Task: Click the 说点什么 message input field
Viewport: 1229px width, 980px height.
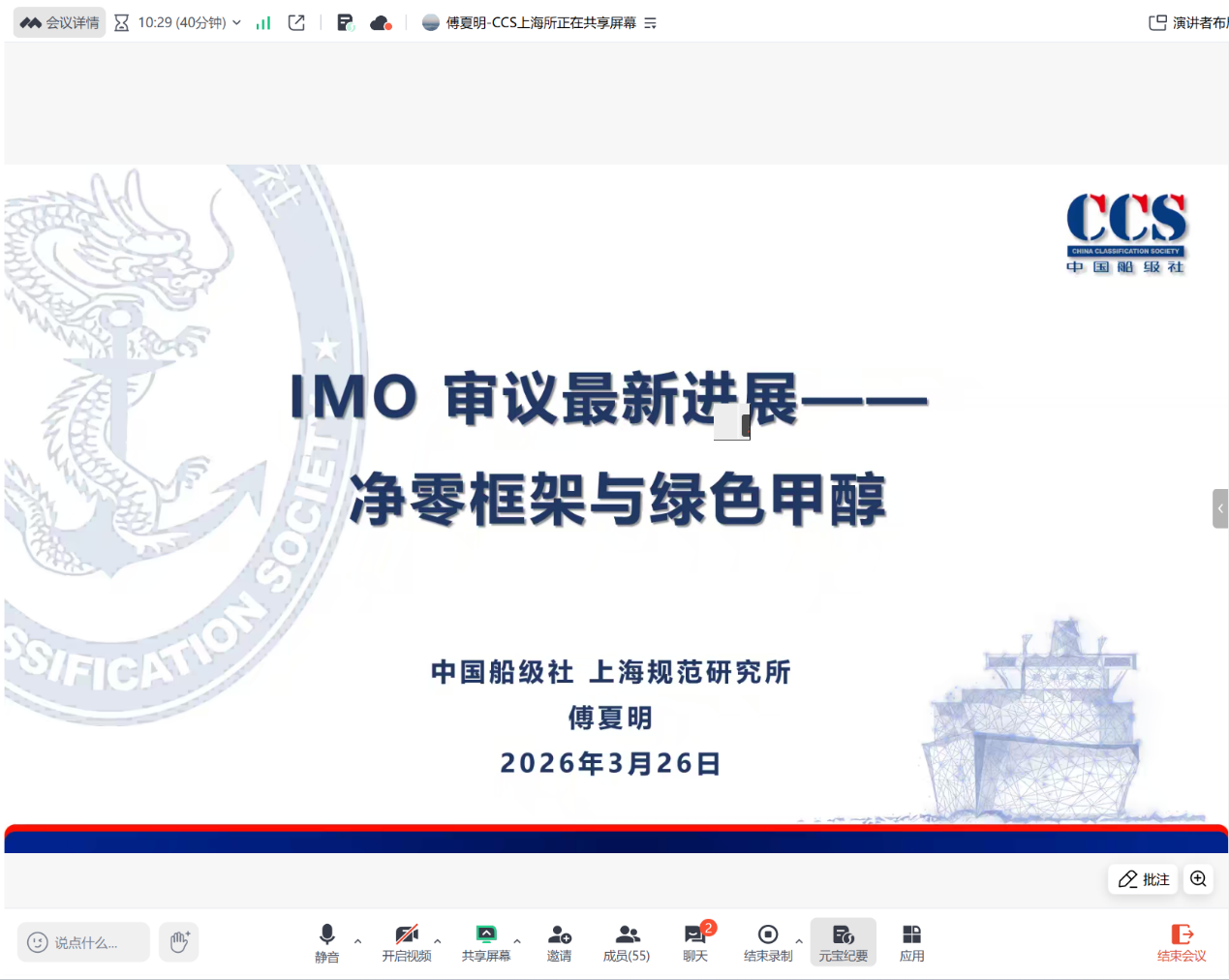Action: click(84, 942)
